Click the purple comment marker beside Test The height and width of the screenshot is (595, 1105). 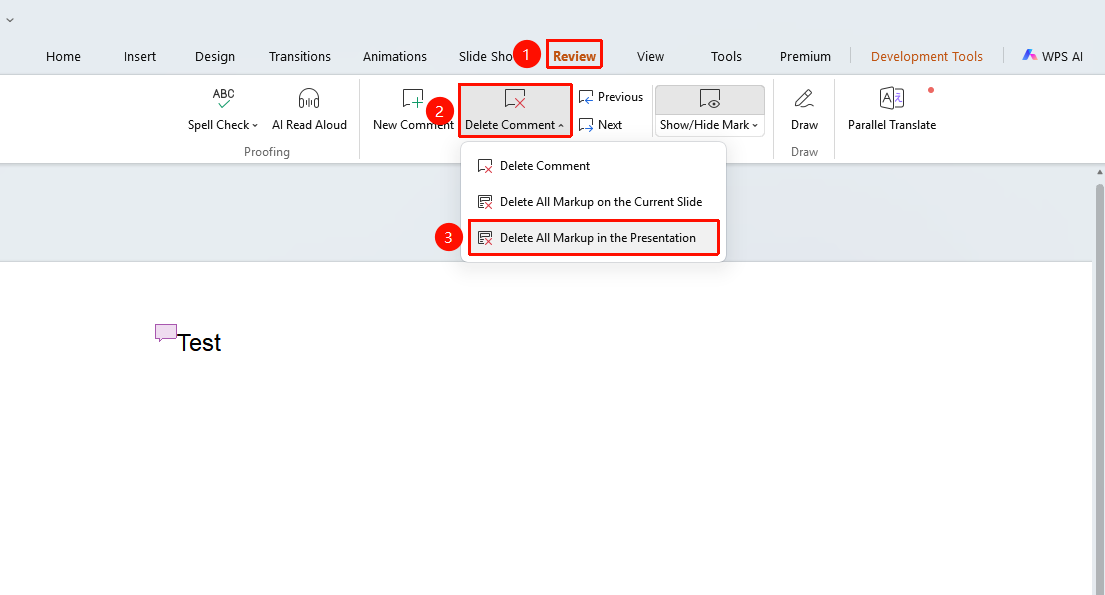click(166, 333)
